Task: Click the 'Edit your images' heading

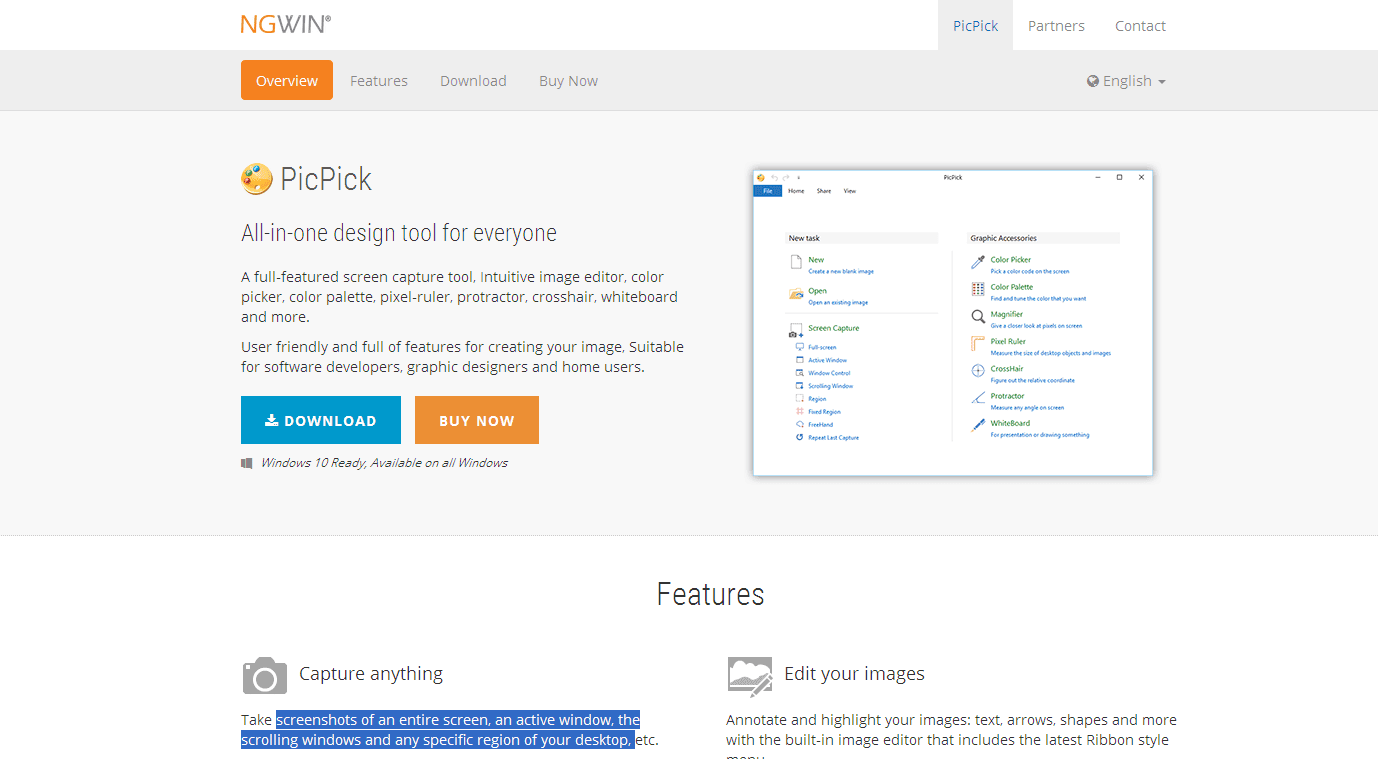Action: tap(855, 674)
